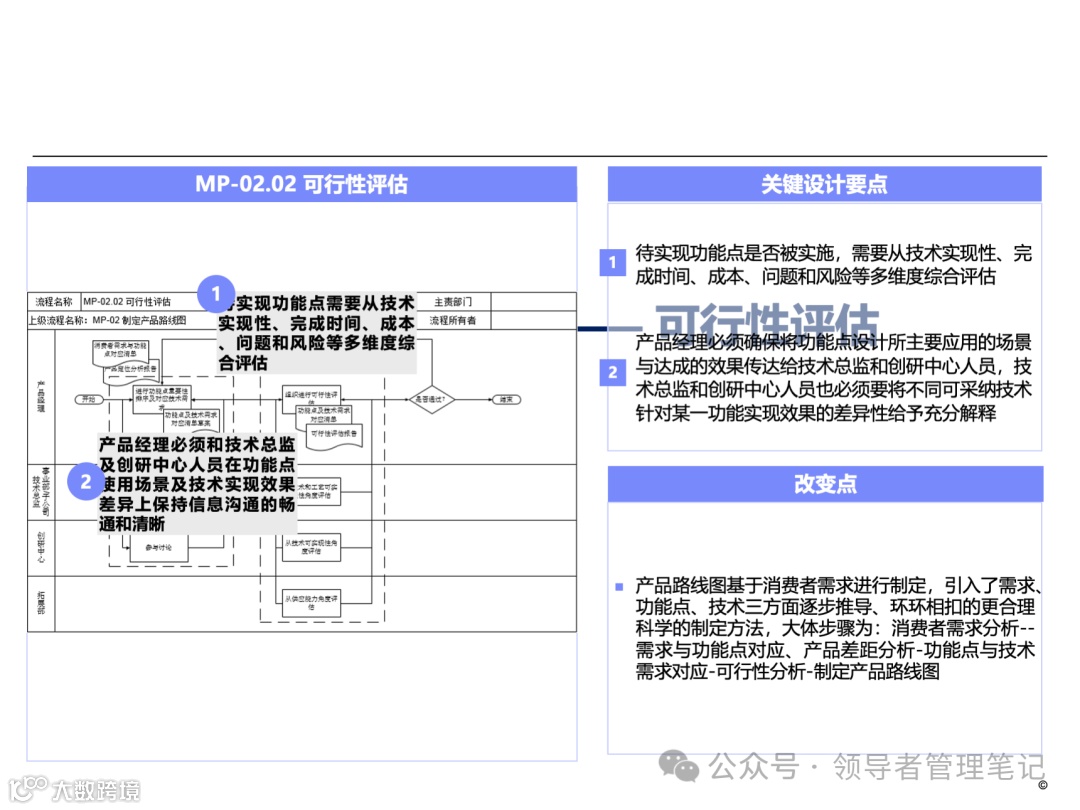The width and height of the screenshot is (1080, 810).
Task: Click the '从供应能力角度评估' process box
Action: [311, 603]
